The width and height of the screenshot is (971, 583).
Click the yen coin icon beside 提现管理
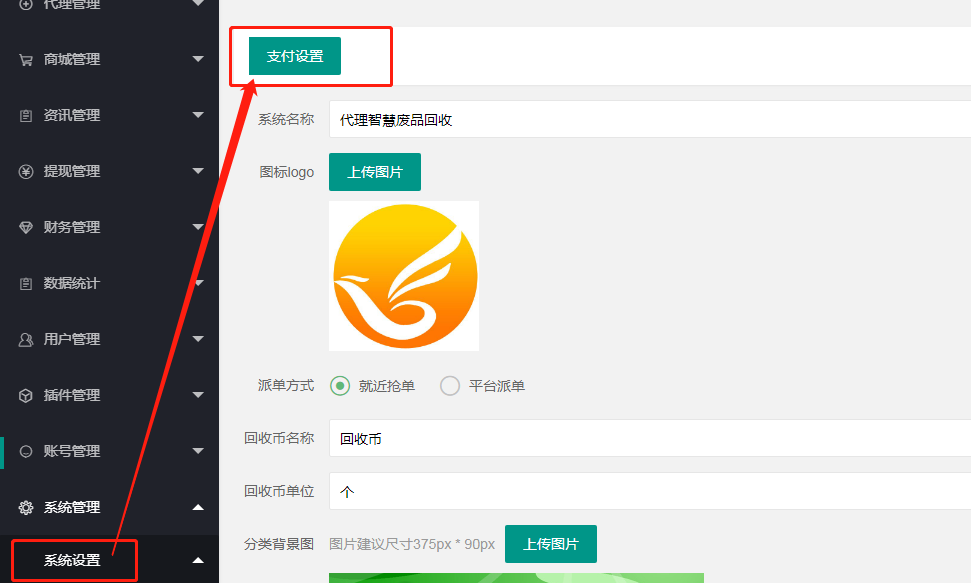[x=25, y=172]
